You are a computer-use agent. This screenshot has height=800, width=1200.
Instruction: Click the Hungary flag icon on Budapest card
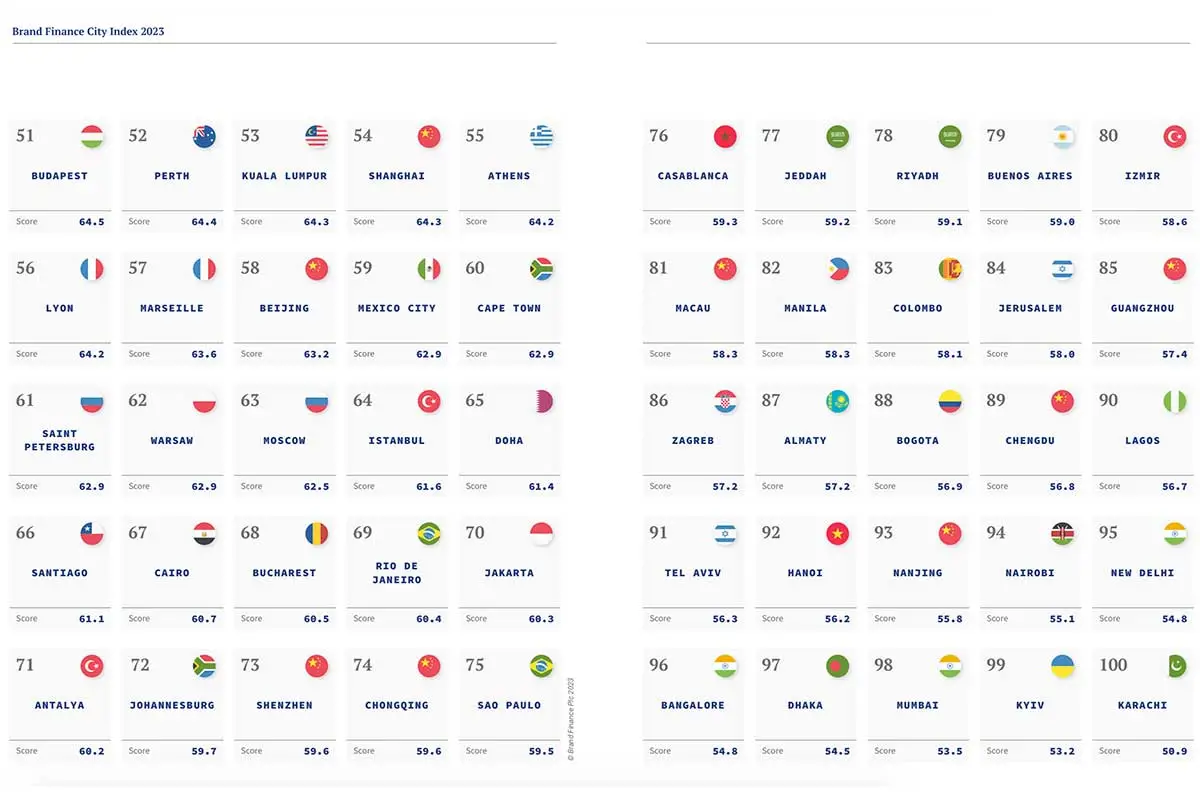tap(92, 137)
